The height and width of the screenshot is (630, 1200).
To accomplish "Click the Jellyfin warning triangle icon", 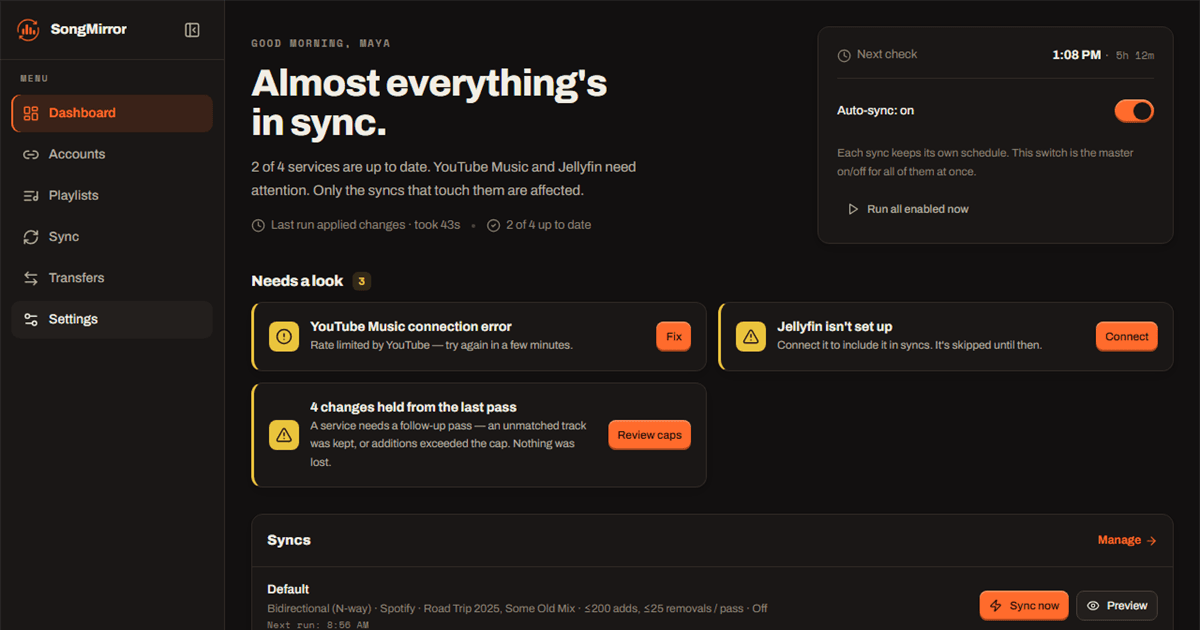I will (751, 337).
